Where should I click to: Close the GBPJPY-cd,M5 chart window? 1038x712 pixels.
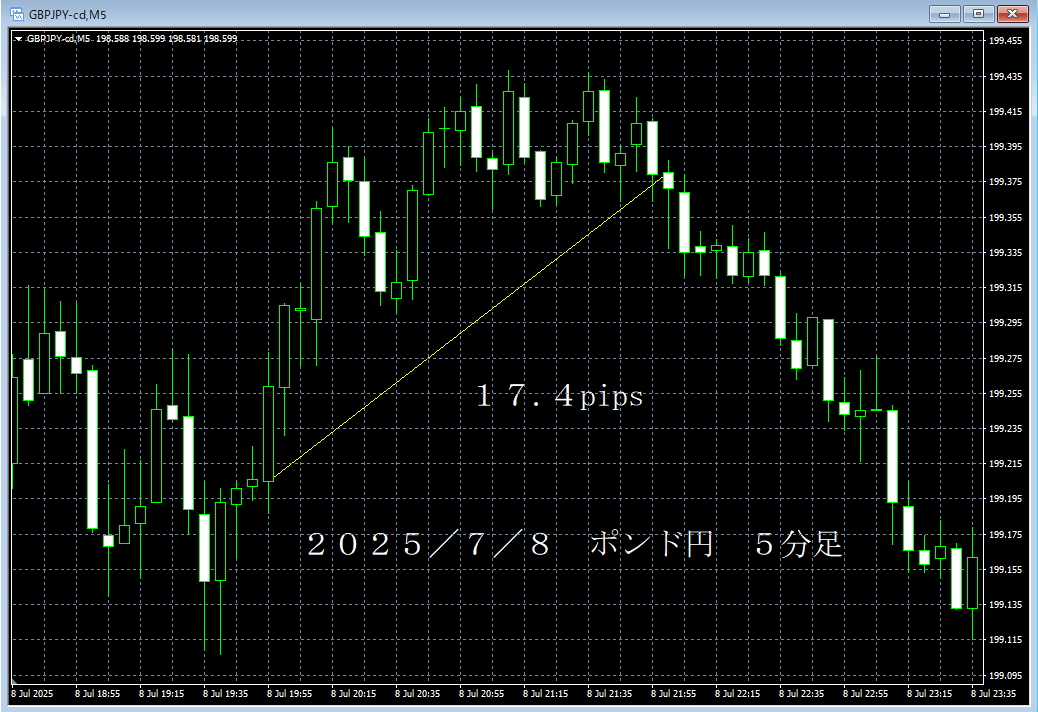pyautogui.click(x=1012, y=14)
